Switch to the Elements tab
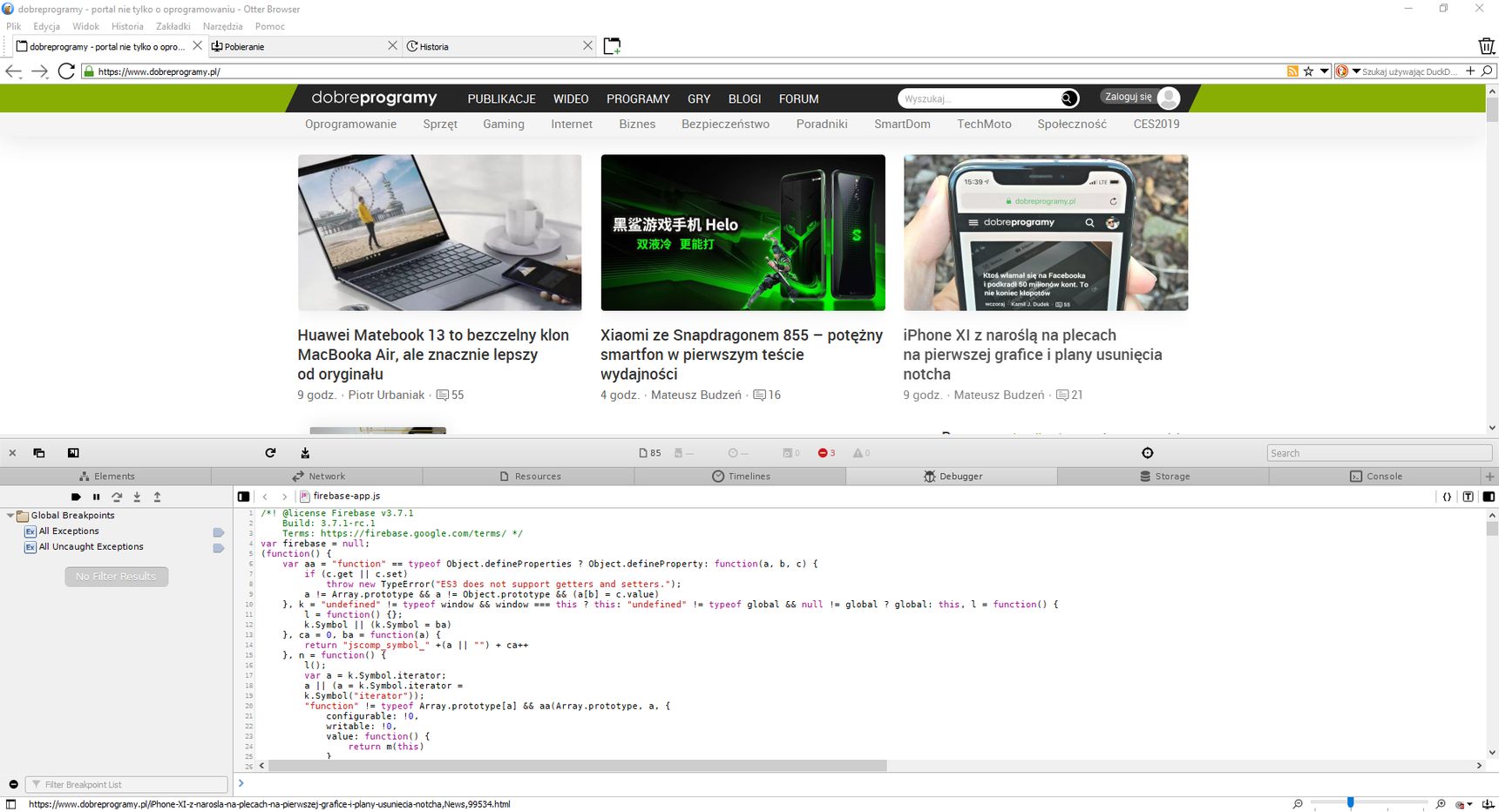 coord(106,477)
